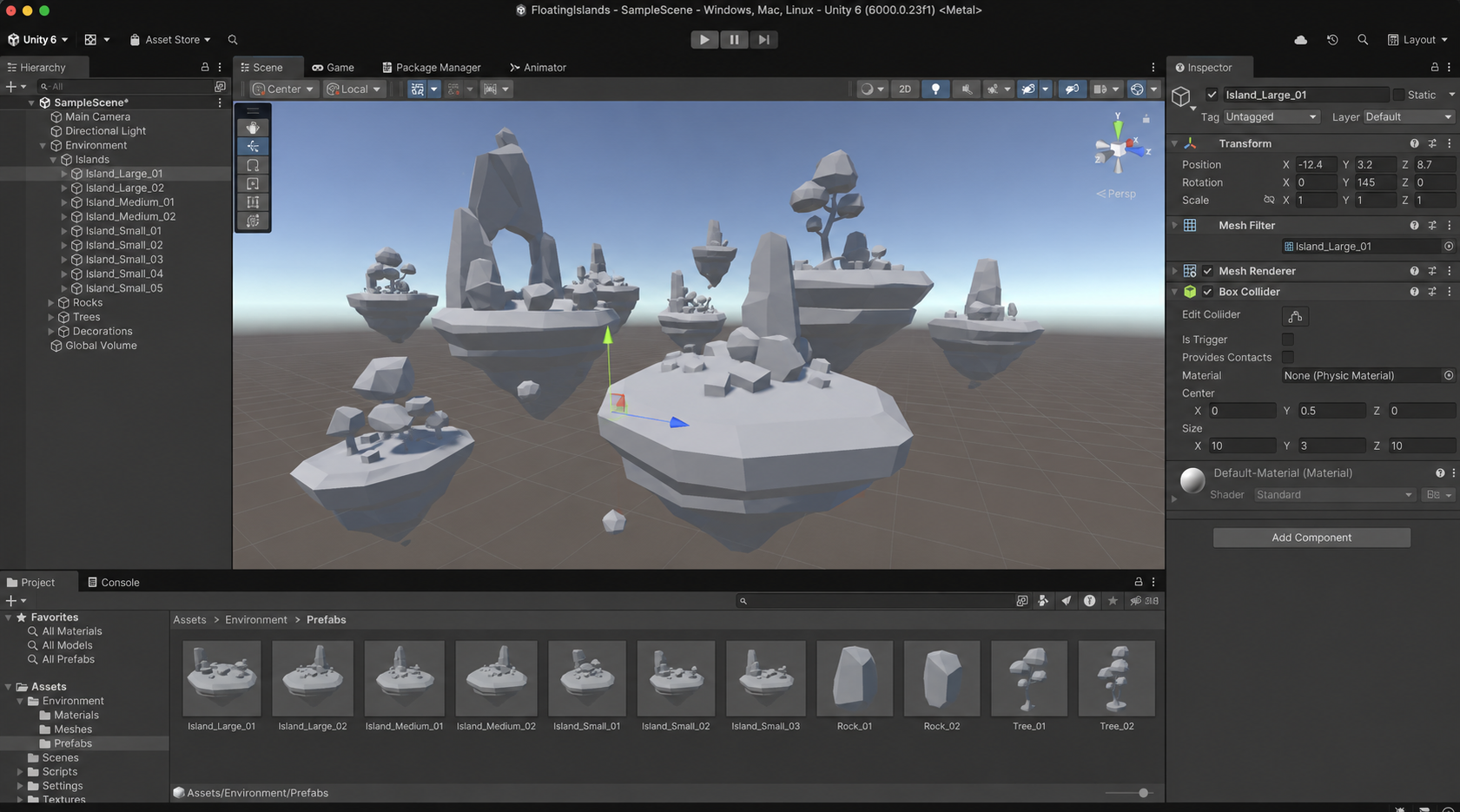Switch to the Package Manager tab

[x=431, y=68]
